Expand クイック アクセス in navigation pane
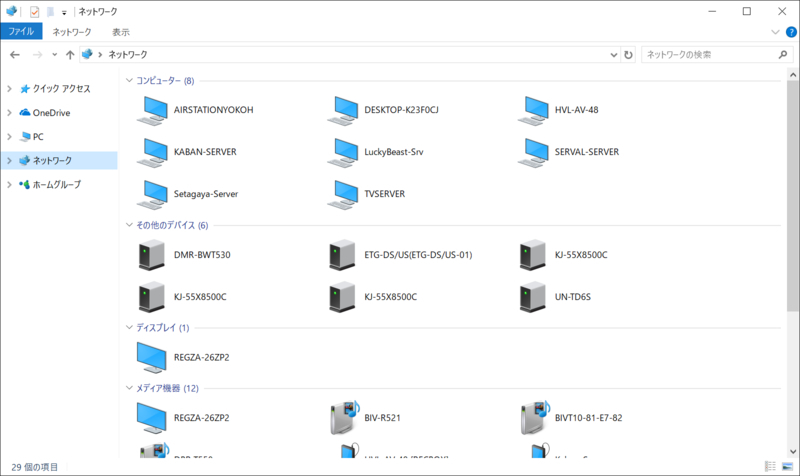Viewport: 800px width, 476px height. 9,89
